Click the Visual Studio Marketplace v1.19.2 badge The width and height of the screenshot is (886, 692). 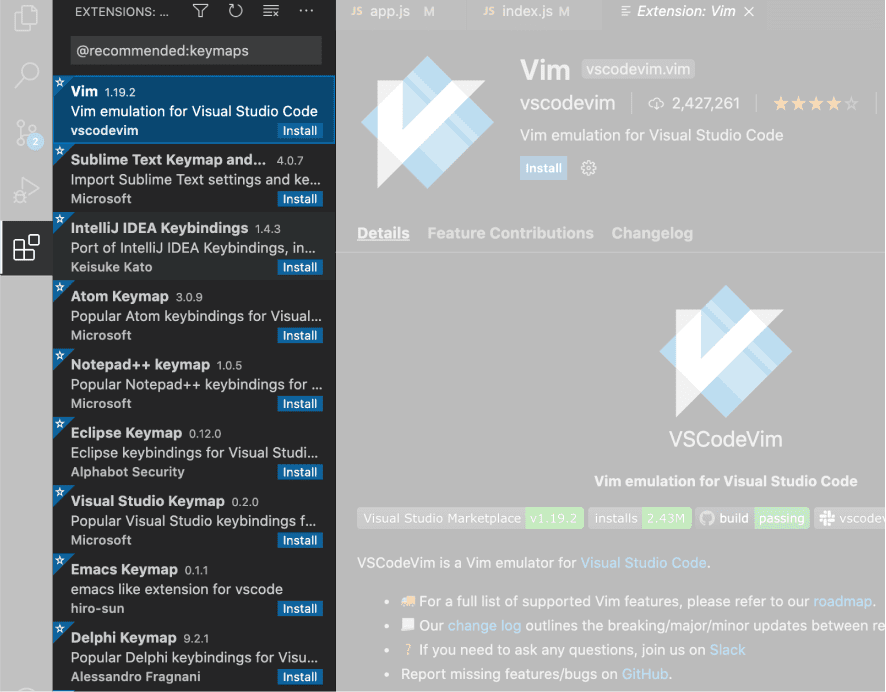click(x=470, y=518)
